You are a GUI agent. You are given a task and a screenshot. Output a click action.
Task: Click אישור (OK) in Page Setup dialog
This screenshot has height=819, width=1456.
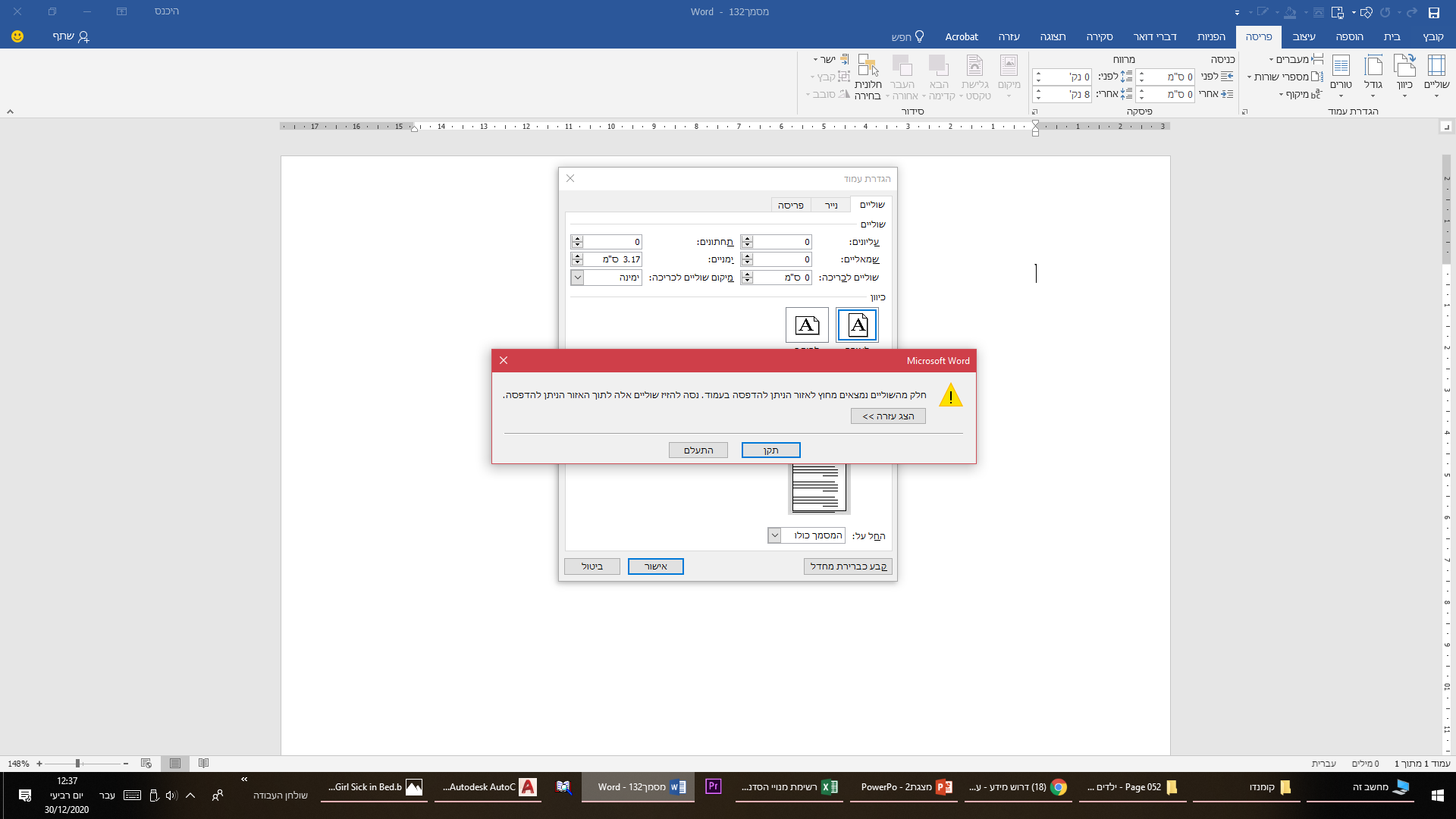[655, 566]
